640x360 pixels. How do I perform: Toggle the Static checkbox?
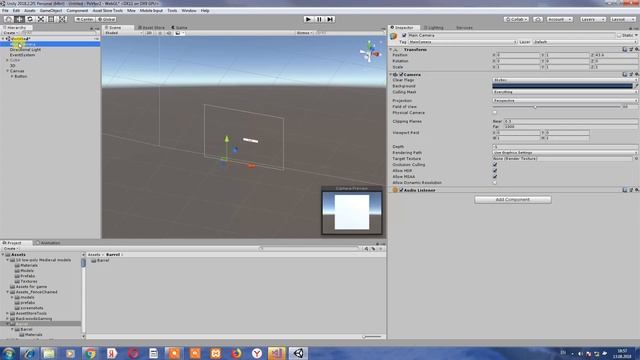[619, 36]
